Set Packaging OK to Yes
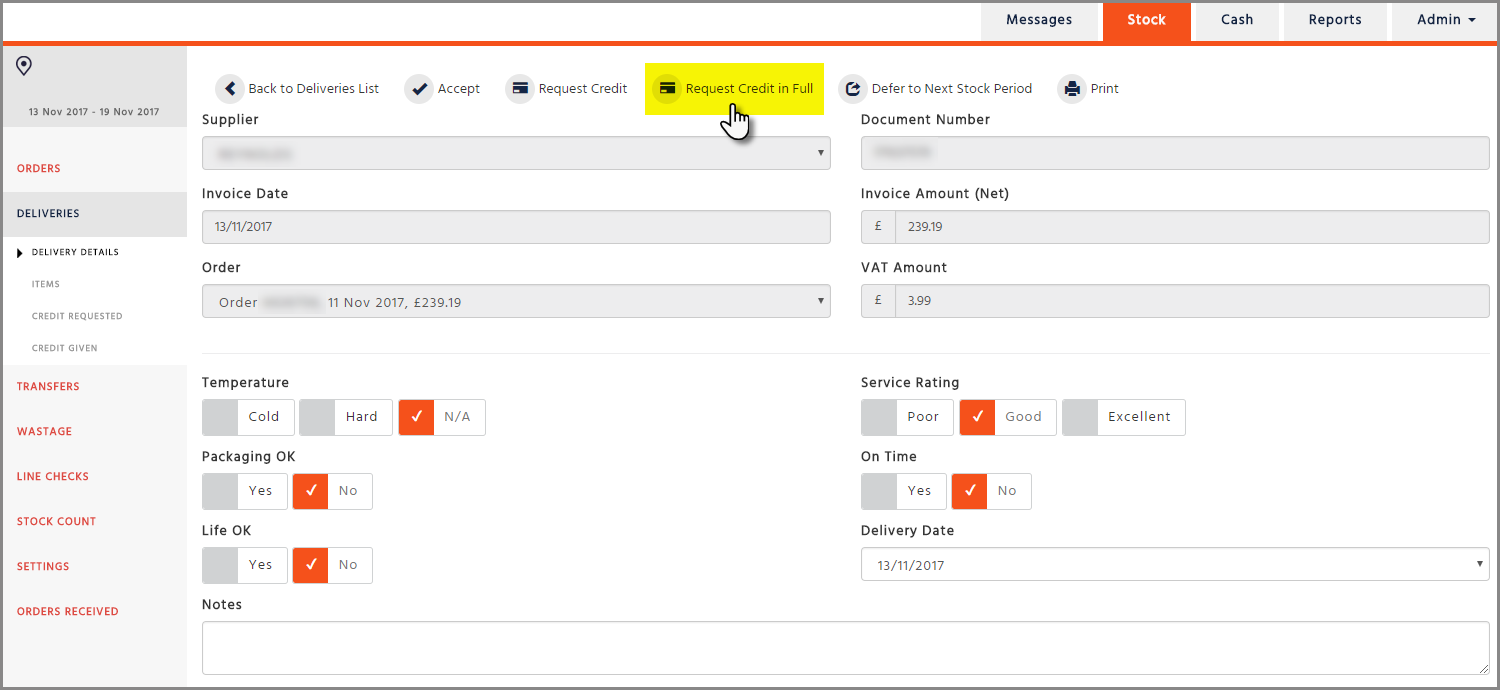 coord(245,491)
